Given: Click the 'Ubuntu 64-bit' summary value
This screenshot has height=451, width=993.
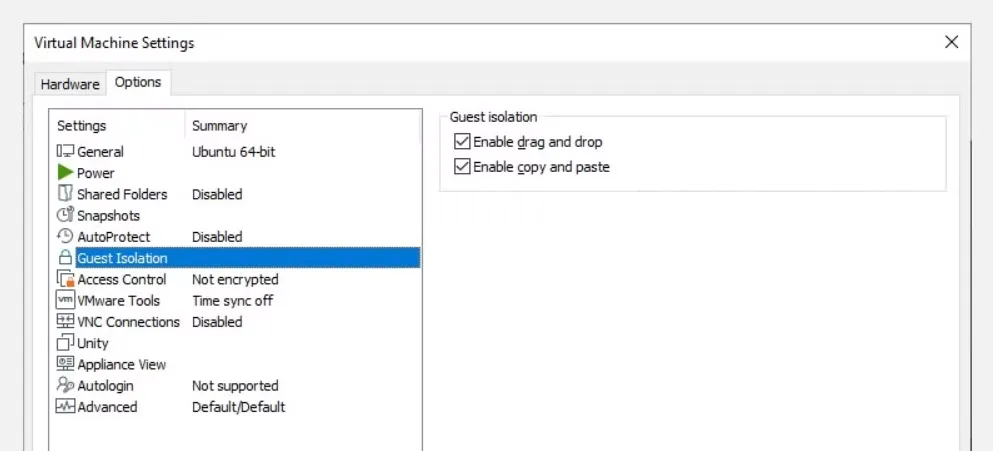Looking at the screenshot, I should pos(234,151).
